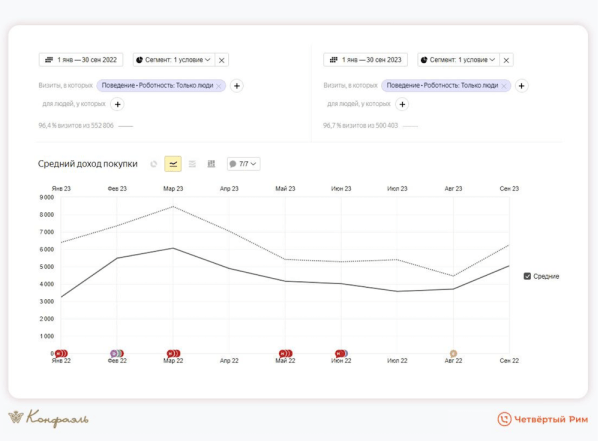Switch to stacked area chart view
This screenshot has width=600, height=441.
(x=192, y=164)
